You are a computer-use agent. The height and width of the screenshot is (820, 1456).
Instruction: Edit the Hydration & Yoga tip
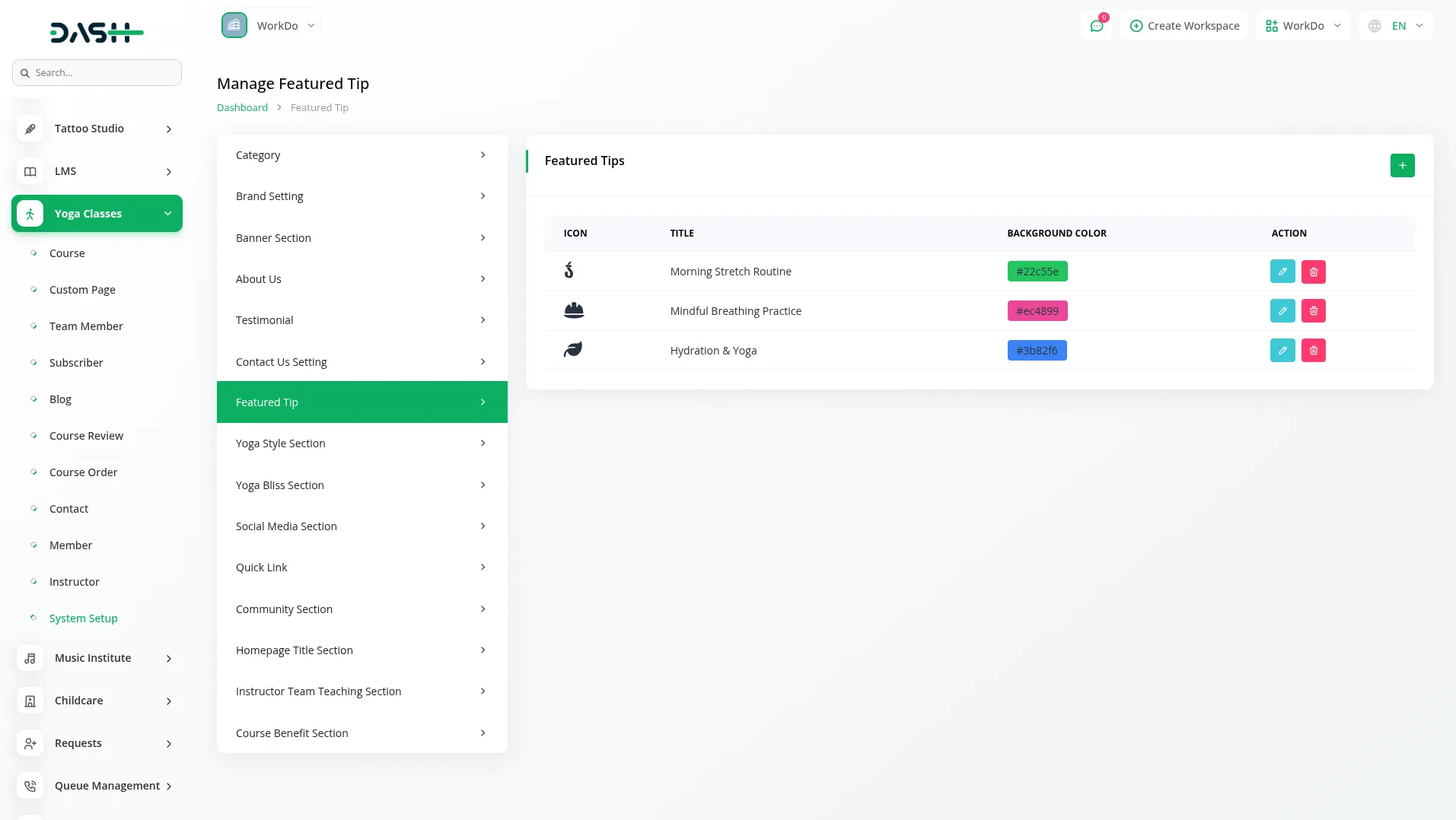point(1282,351)
